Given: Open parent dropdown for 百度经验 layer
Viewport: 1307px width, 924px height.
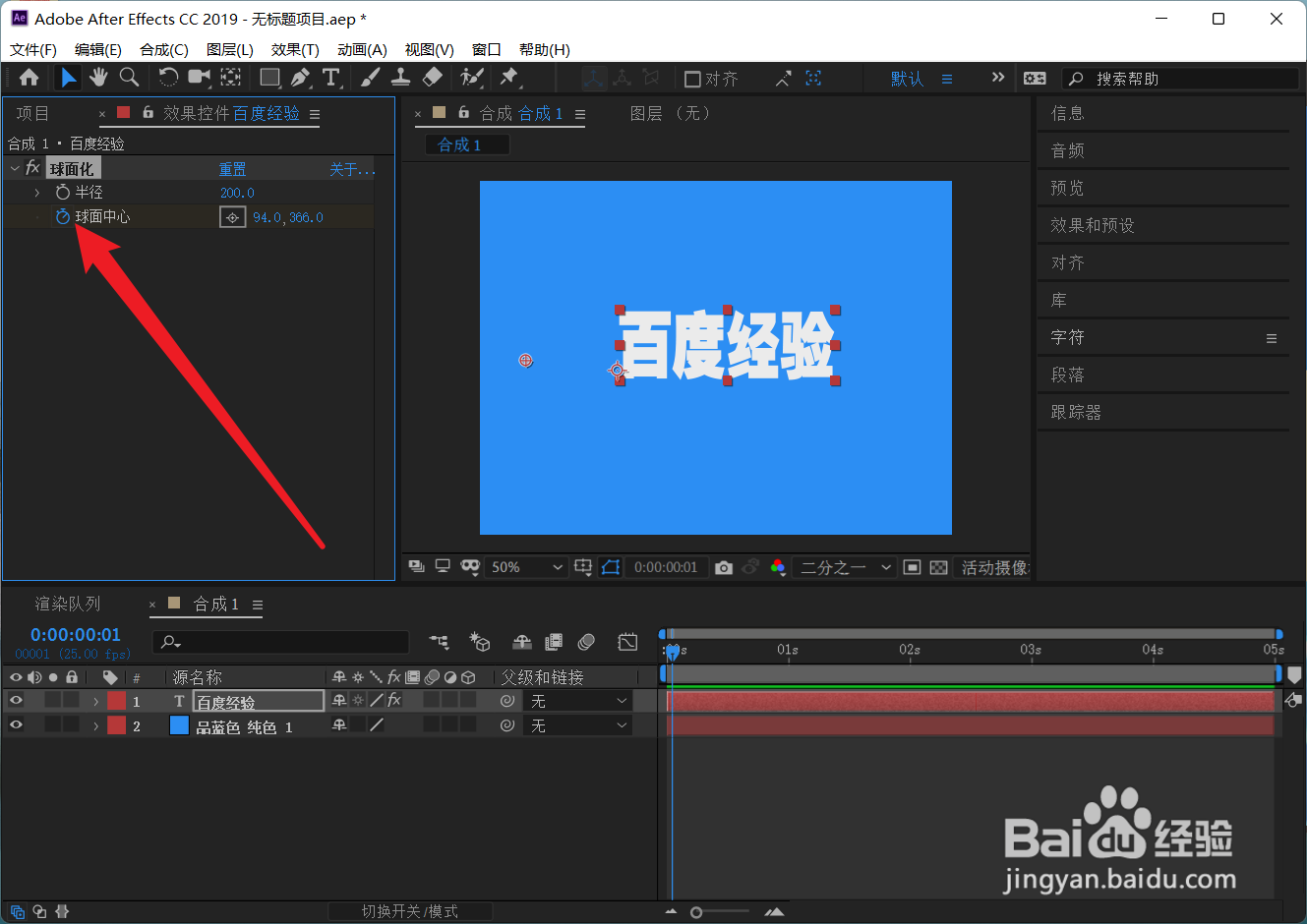Looking at the screenshot, I should [577, 701].
